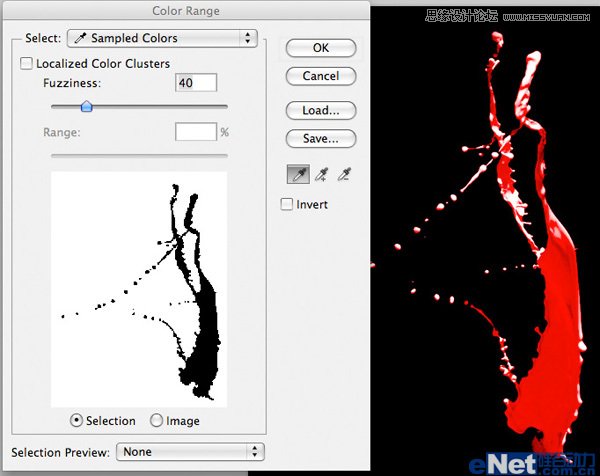Click the Range percentage field
600x476 pixels.
(196, 132)
